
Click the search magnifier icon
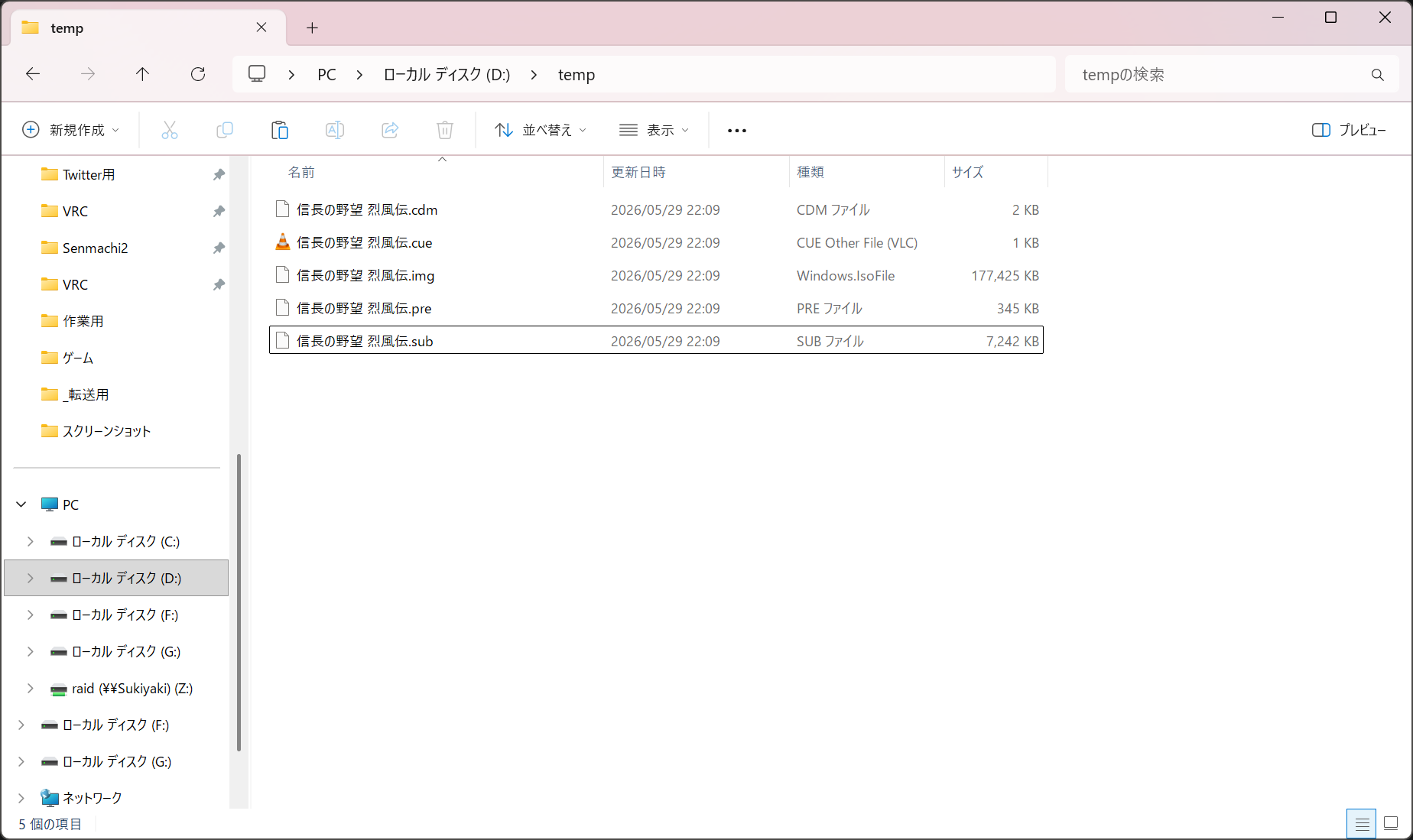coord(1378,75)
